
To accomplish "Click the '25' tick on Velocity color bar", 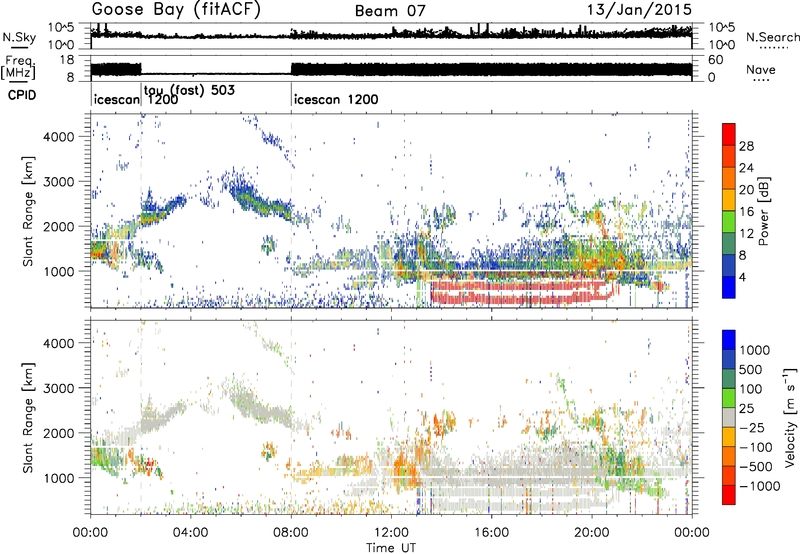I will [x=747, y=409].
